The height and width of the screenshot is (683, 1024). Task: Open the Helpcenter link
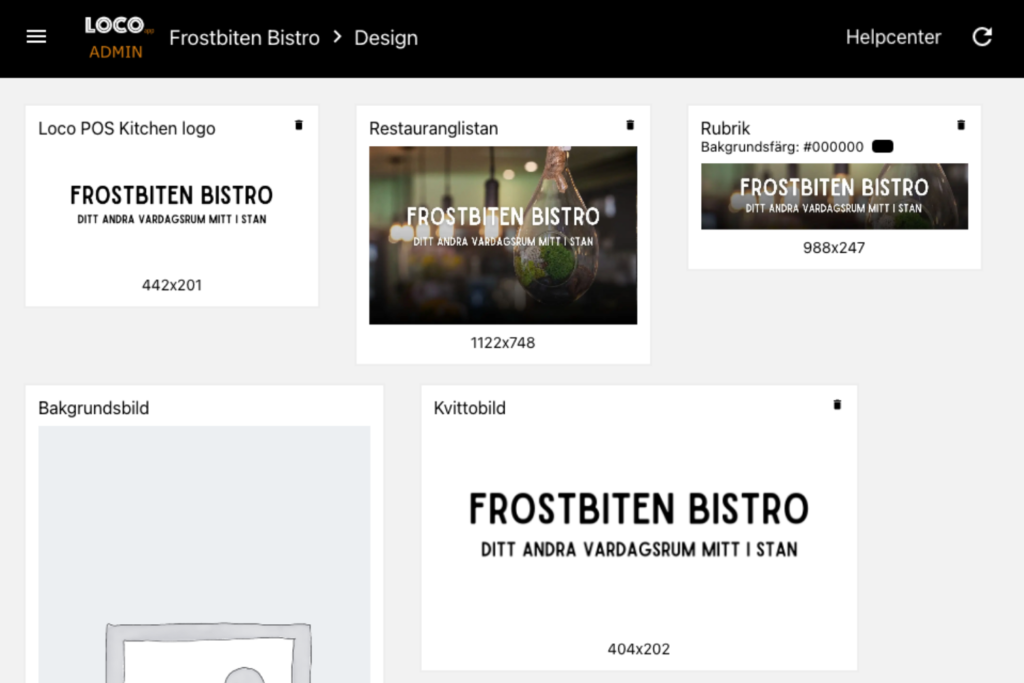click(893, 37)
